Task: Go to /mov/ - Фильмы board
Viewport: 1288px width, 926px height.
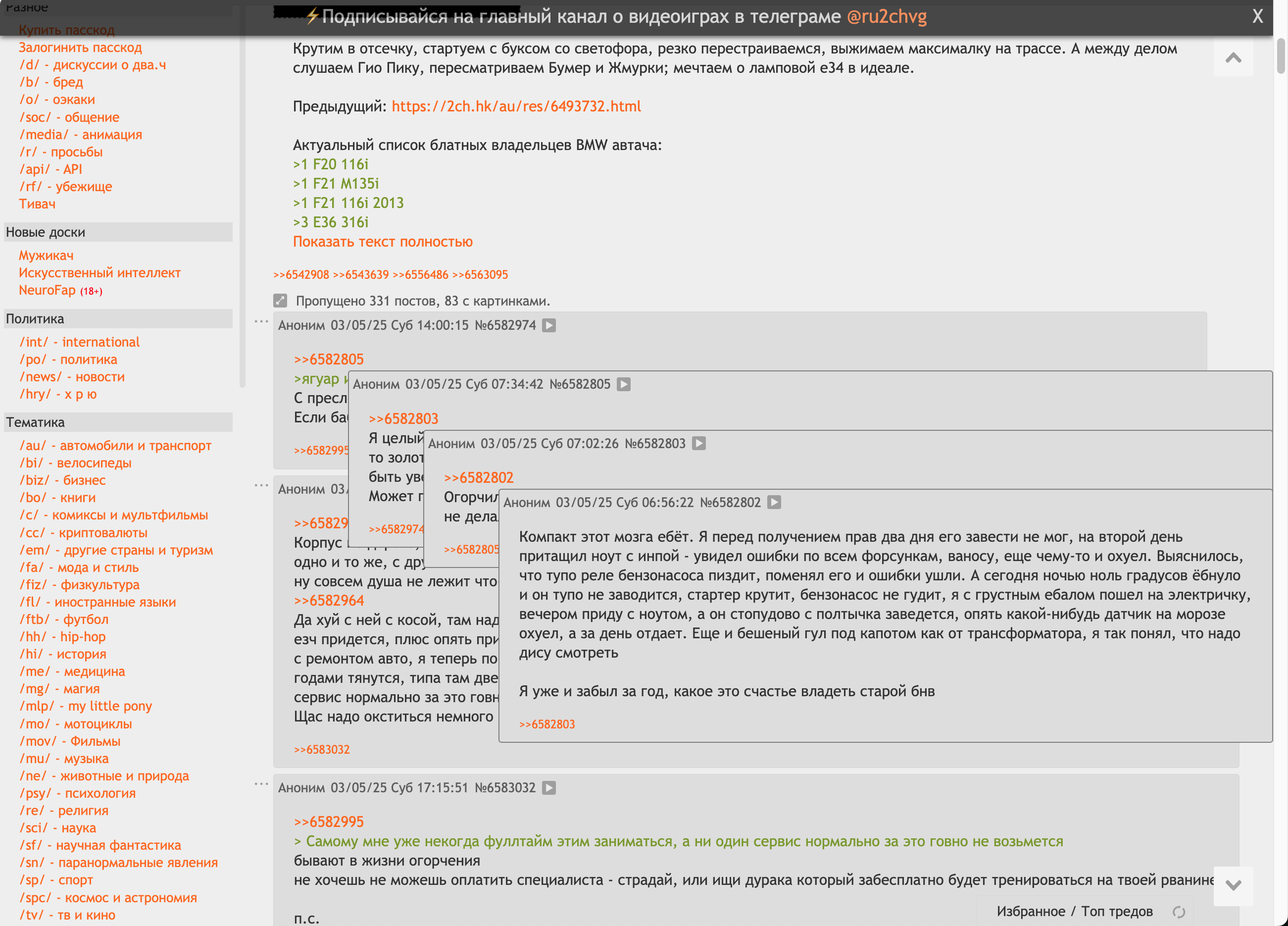Action: coord(70,741)
